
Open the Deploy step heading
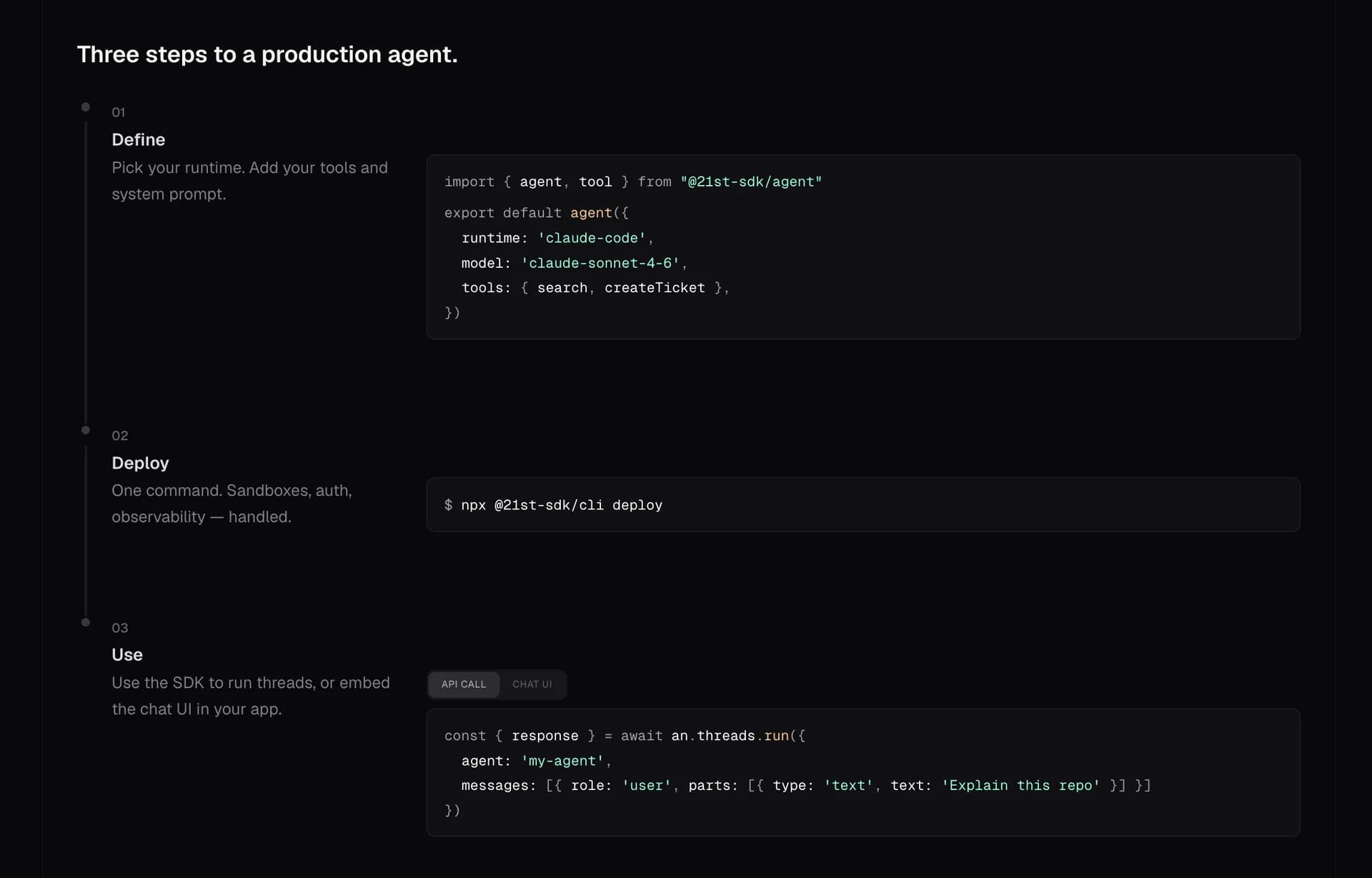point(140,463)
